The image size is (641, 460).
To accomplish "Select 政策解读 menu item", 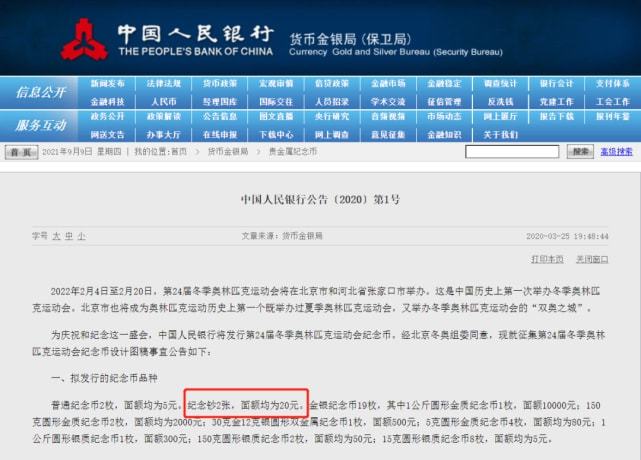I will (x=164, y=117).
